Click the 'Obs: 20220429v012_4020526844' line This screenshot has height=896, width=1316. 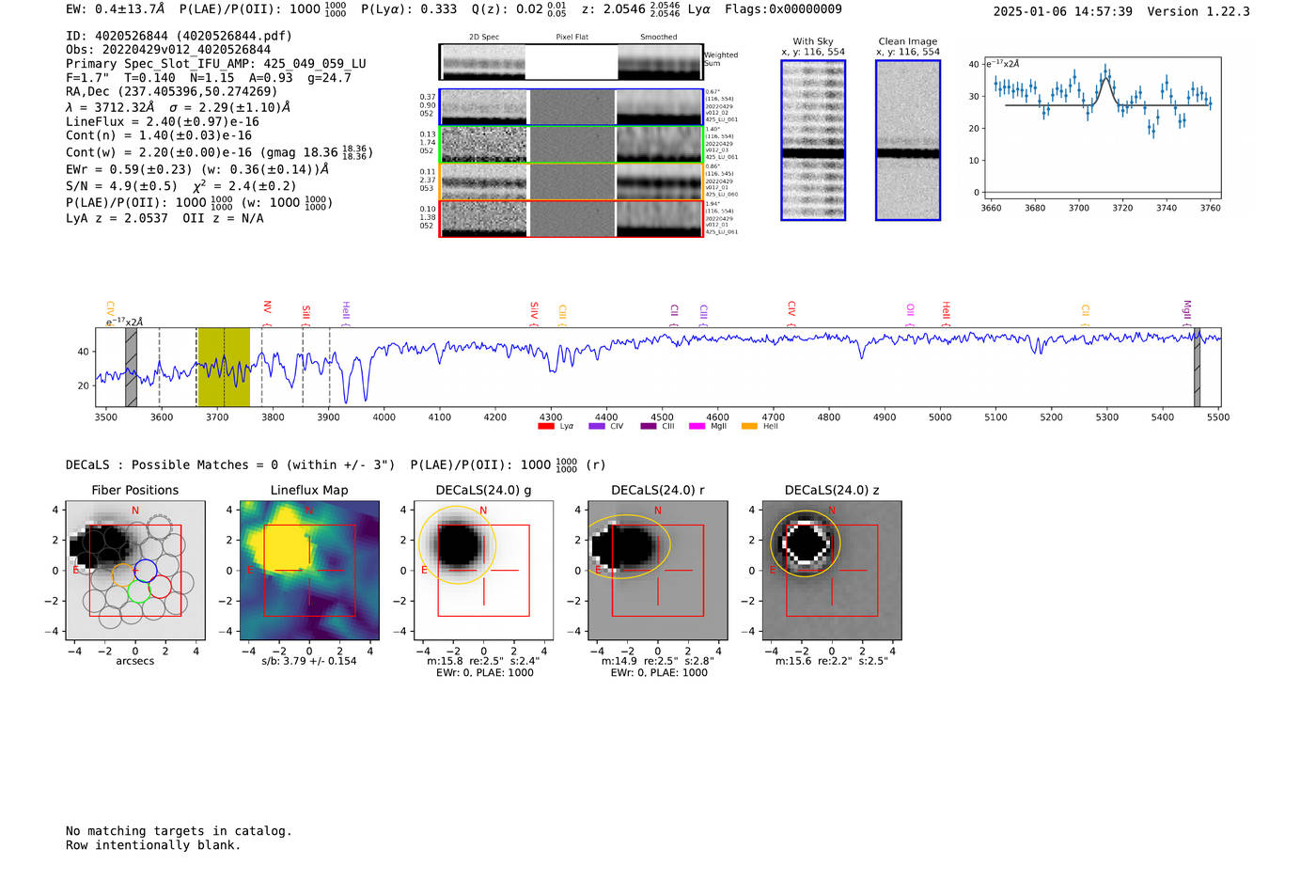168,50
